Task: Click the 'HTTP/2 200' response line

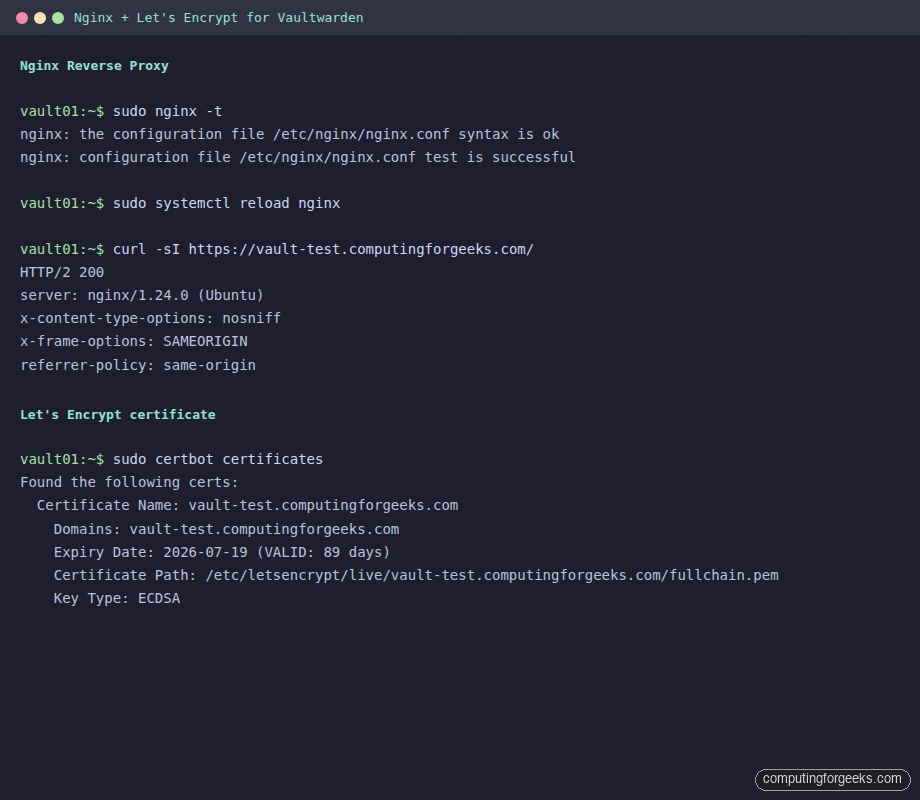Action: click(62, 272)
